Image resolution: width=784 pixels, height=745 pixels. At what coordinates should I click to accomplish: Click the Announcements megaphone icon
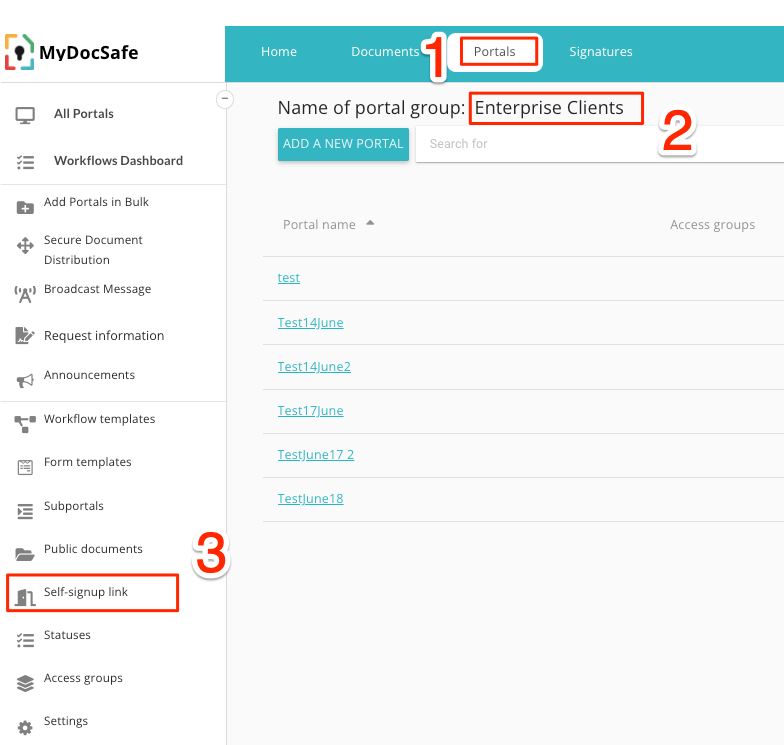(25, 380)
